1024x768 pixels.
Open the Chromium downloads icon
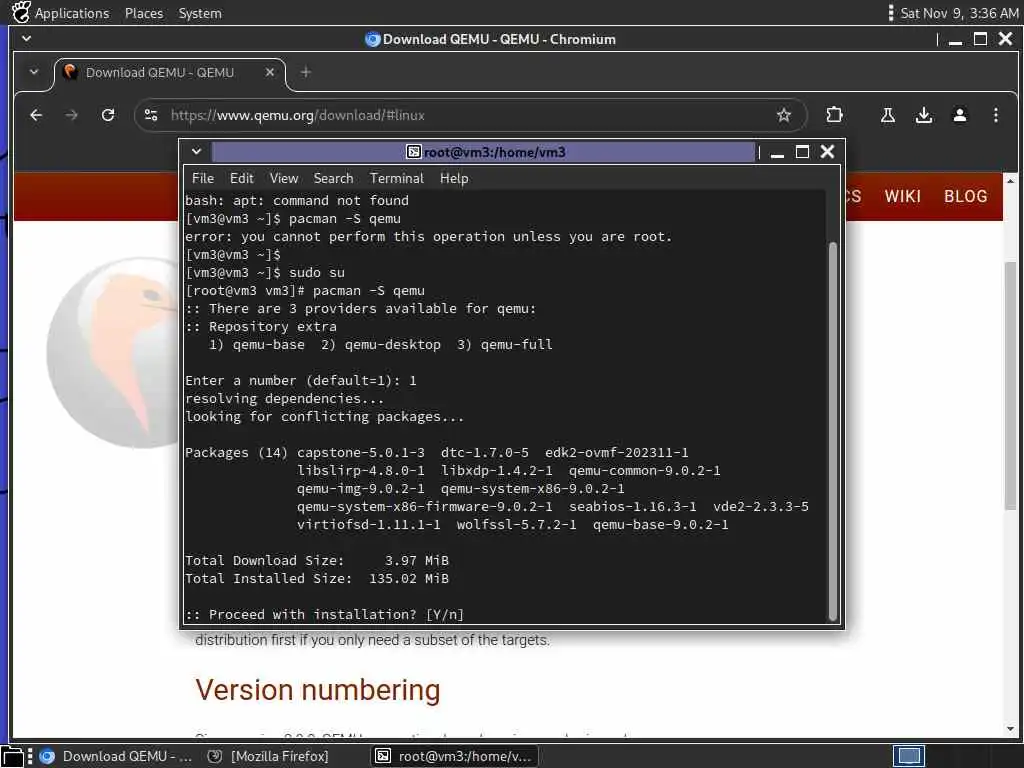coord(923,116)
